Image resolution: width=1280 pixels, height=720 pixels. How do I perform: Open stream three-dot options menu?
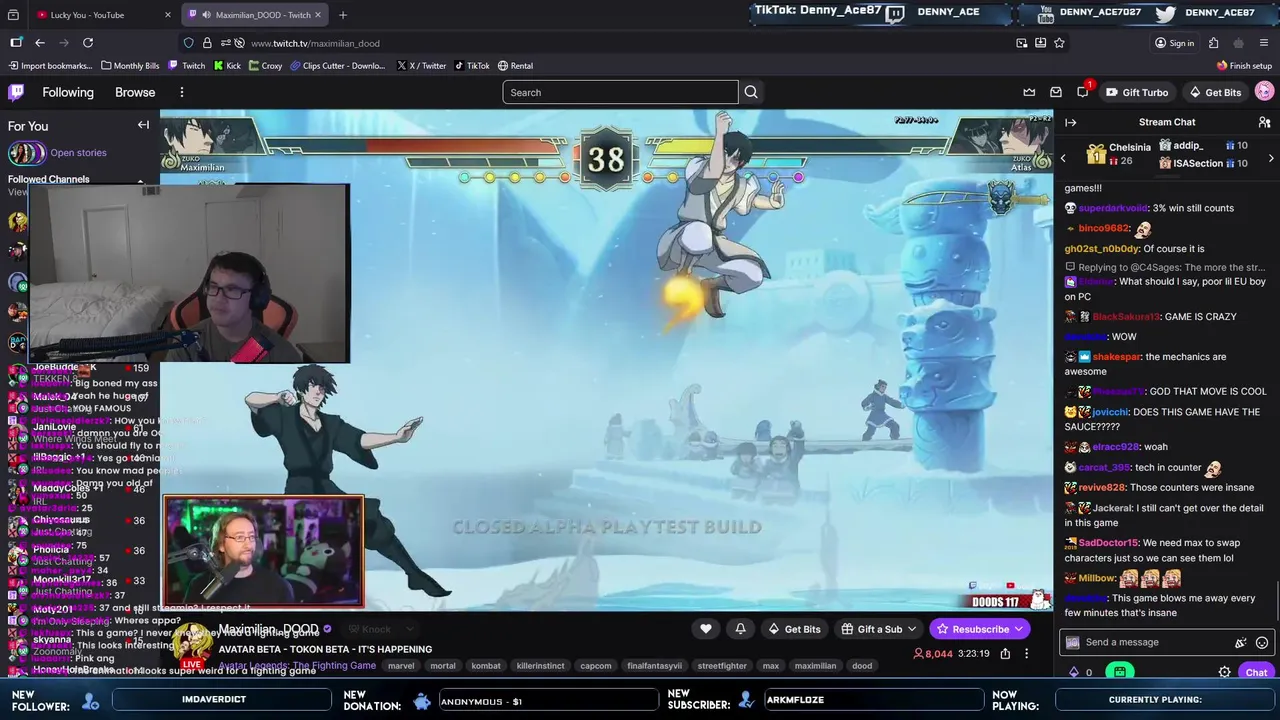point(1026,654)
